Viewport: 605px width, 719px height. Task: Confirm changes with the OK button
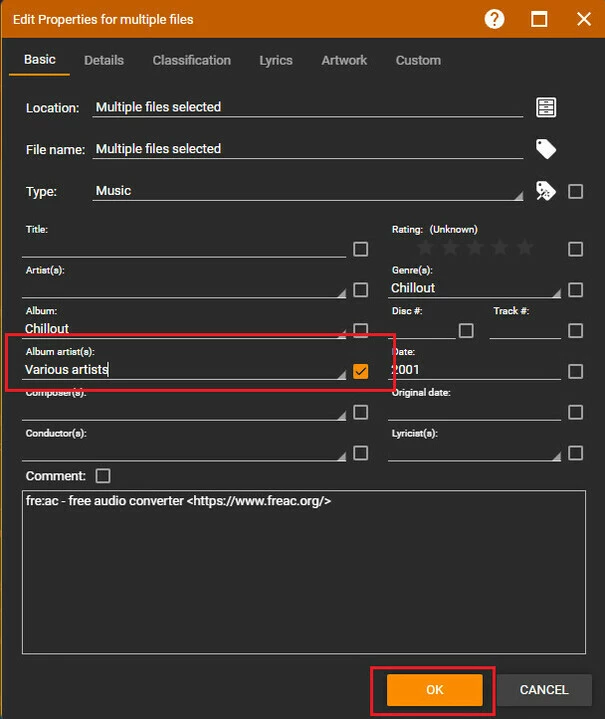click(x=434, y=690)
